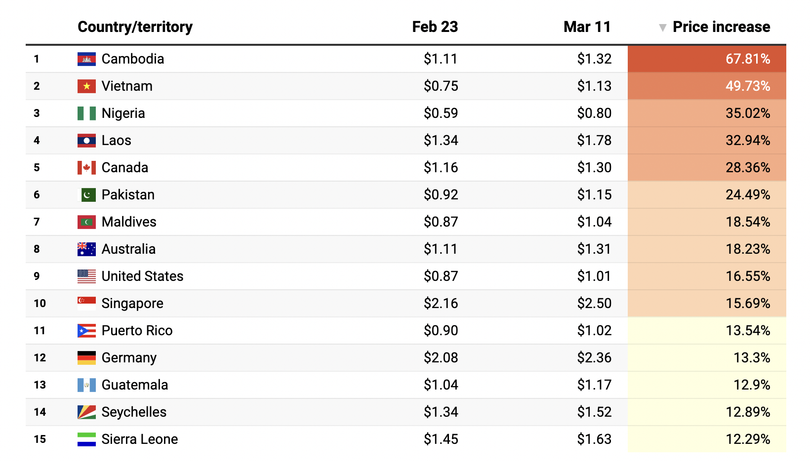
Task: Click the United States flag icon
Action: coord(86,276)
